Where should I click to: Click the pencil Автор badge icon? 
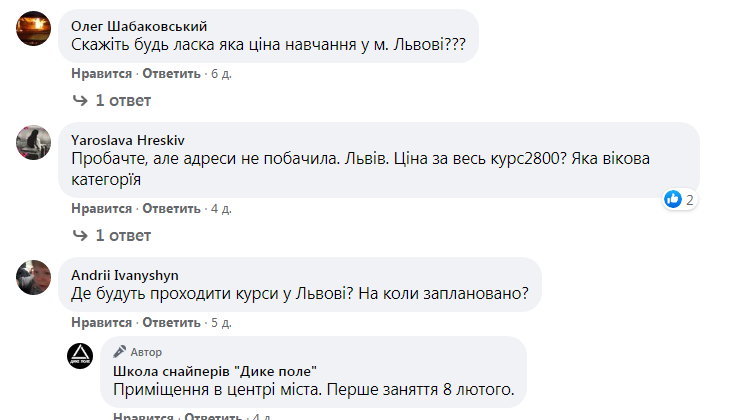pyautogui.click(x=119, y=352)
